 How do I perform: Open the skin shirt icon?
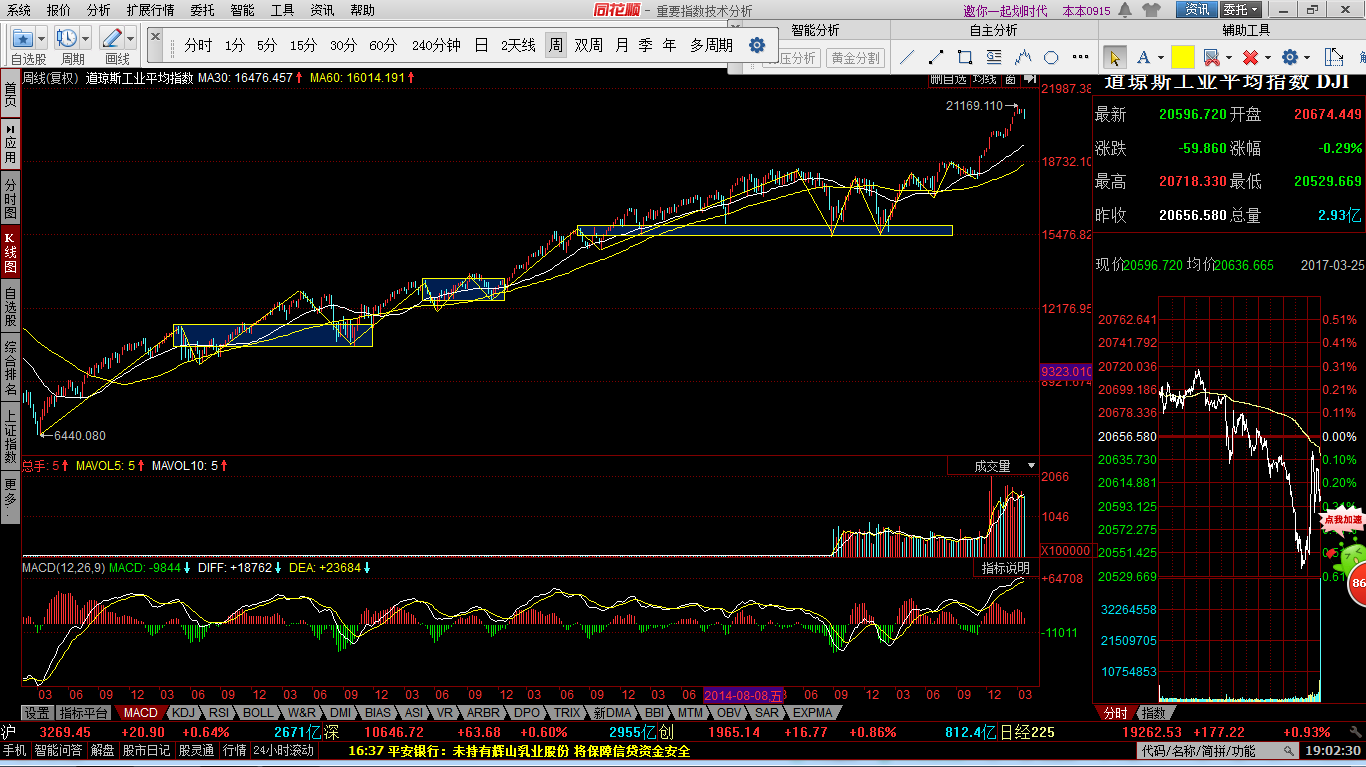(1152, 10)
